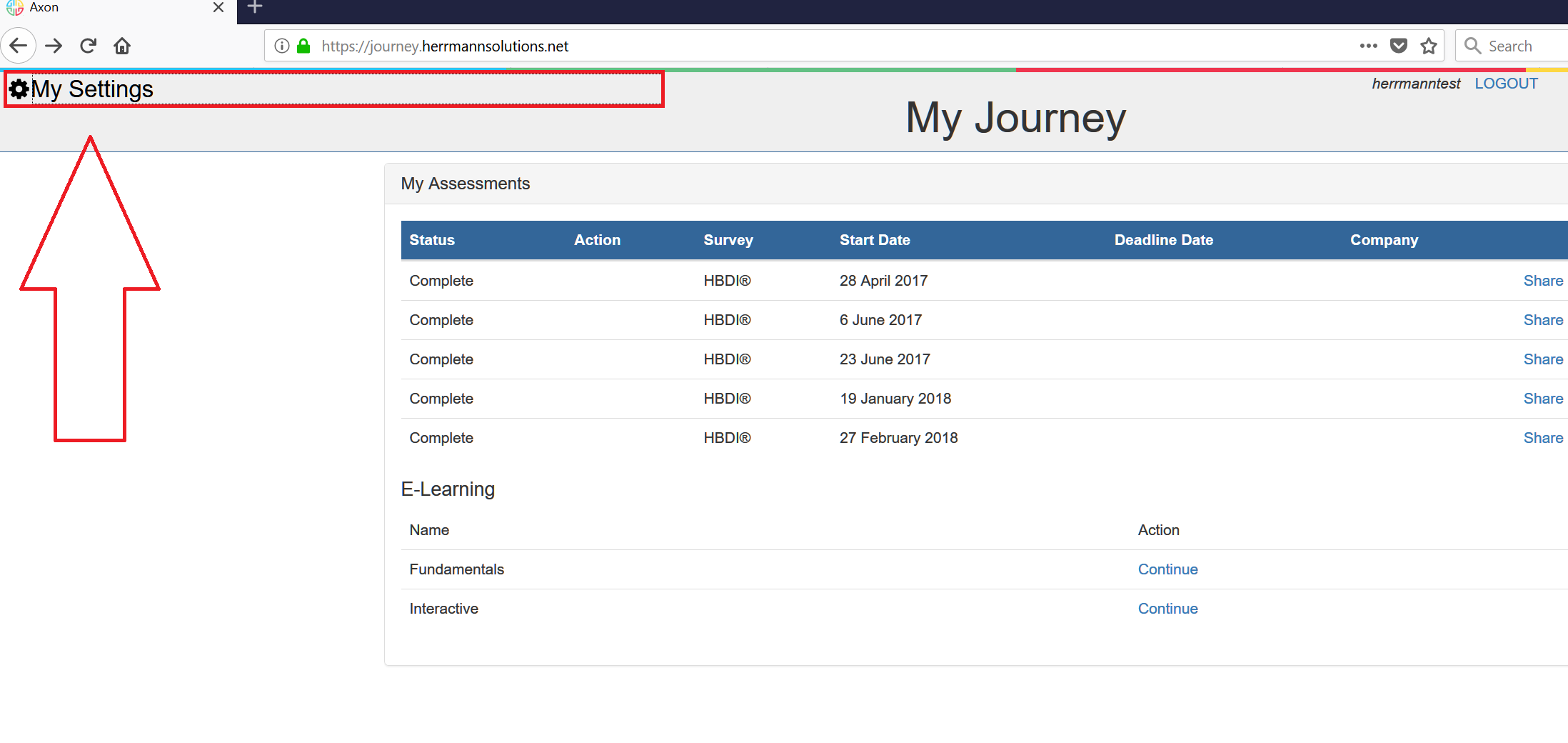Click the browser Forward arrow
This screenshot has width=1568, height=743.
[x=54, y=46]
